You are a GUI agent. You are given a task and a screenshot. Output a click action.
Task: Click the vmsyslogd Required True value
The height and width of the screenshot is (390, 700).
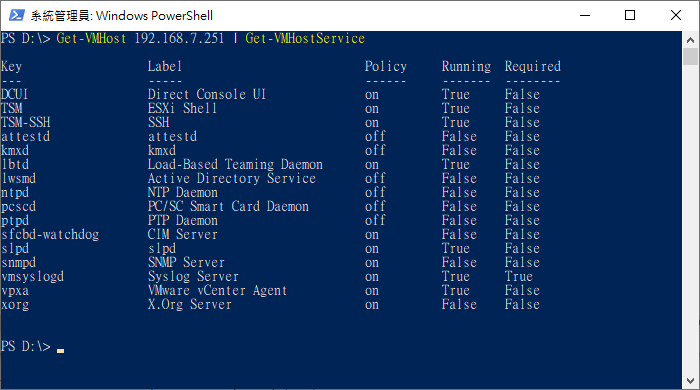click(518, 276)
